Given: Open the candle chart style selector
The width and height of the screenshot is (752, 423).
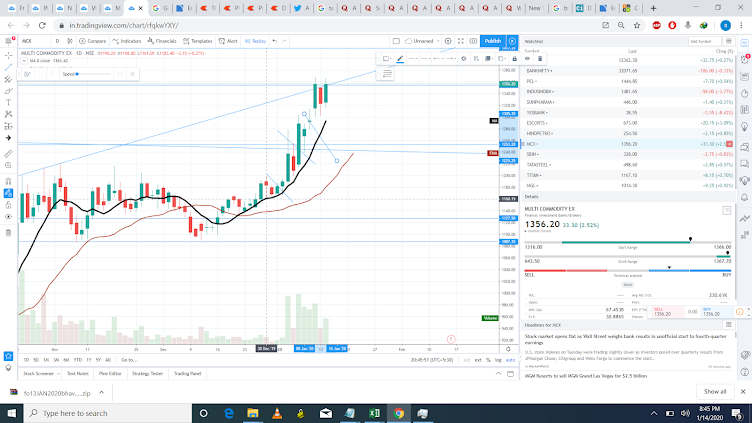Looking at the screenshot, I should coord(70,41).
